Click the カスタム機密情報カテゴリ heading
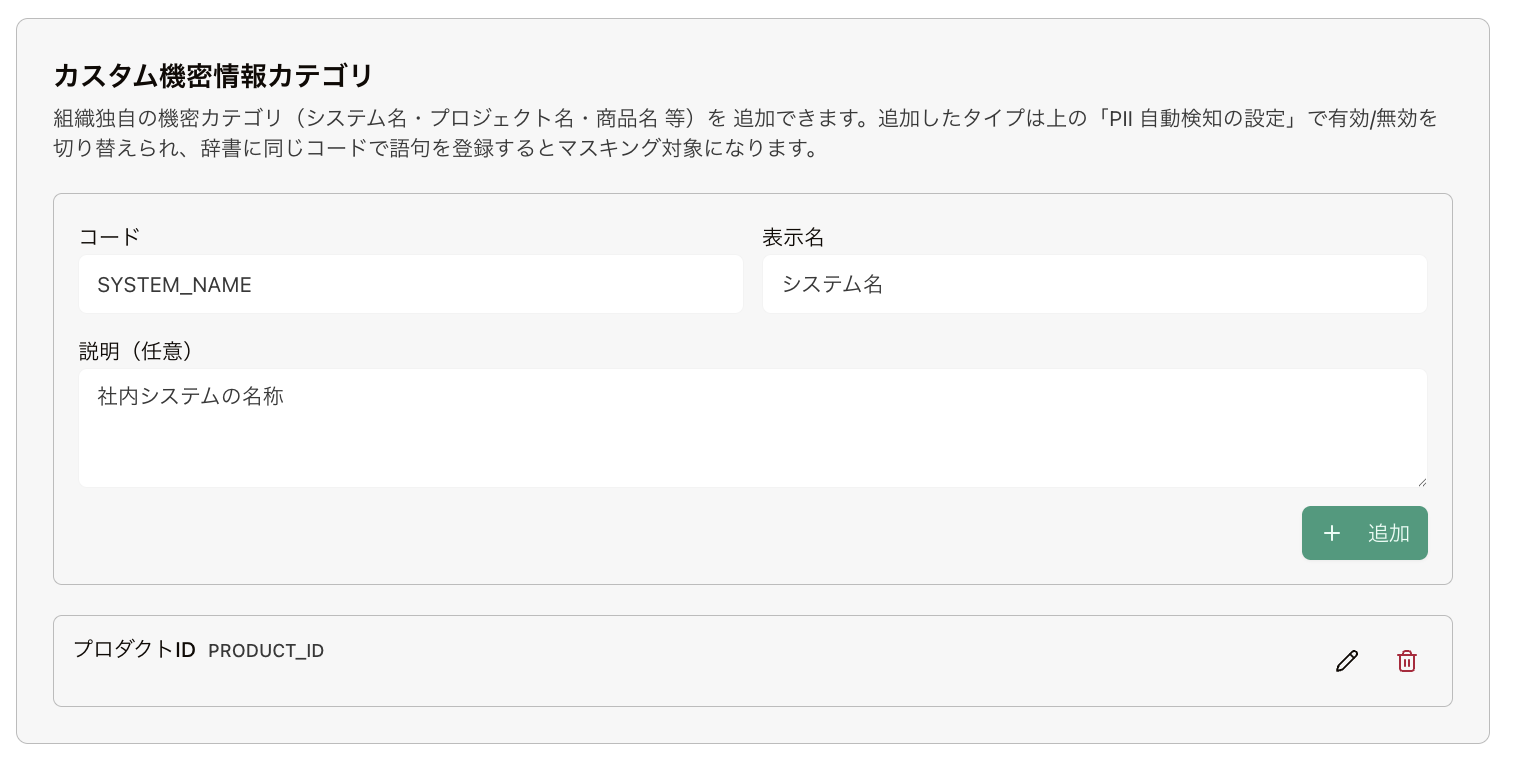Screen dimensions: 1513x763 (x=213, y=76)
